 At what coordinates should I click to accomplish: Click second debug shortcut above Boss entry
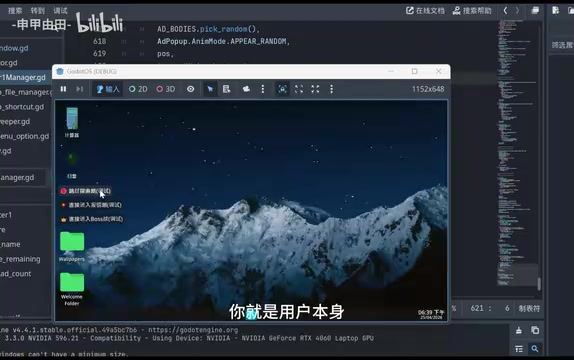[91, 205]
